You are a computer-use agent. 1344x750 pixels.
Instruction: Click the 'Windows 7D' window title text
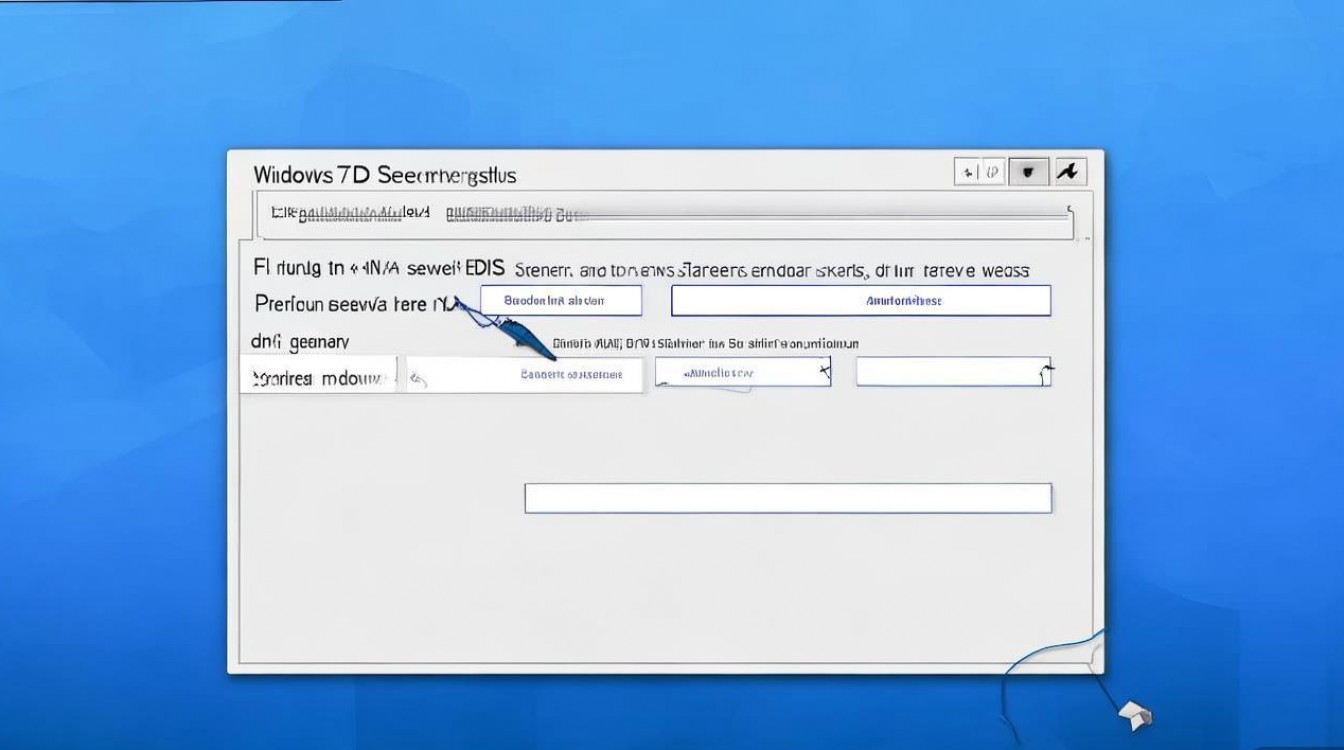385,175
